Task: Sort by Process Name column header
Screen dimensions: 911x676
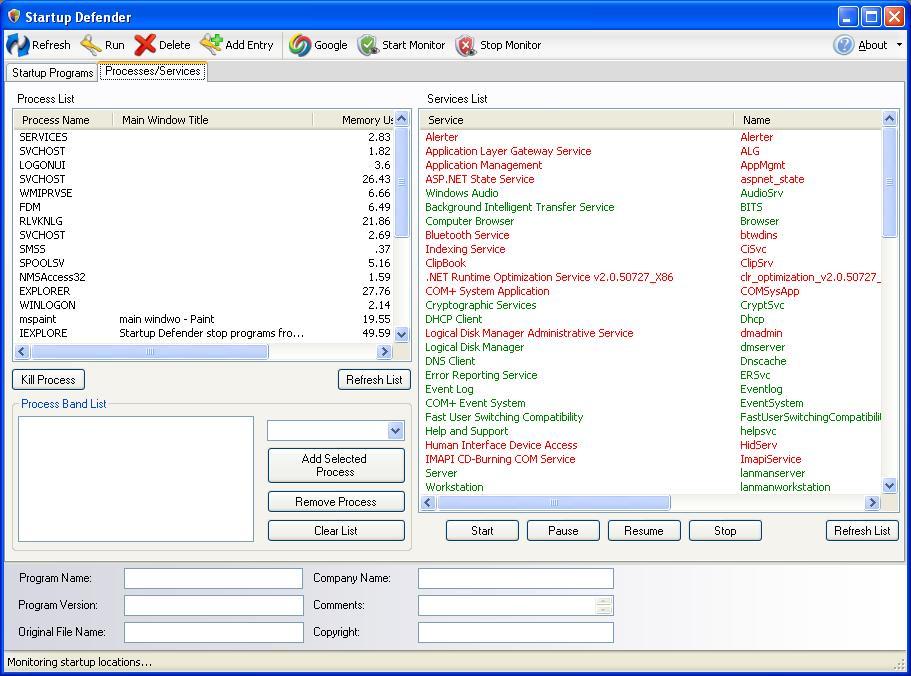Action: [63, 120]
